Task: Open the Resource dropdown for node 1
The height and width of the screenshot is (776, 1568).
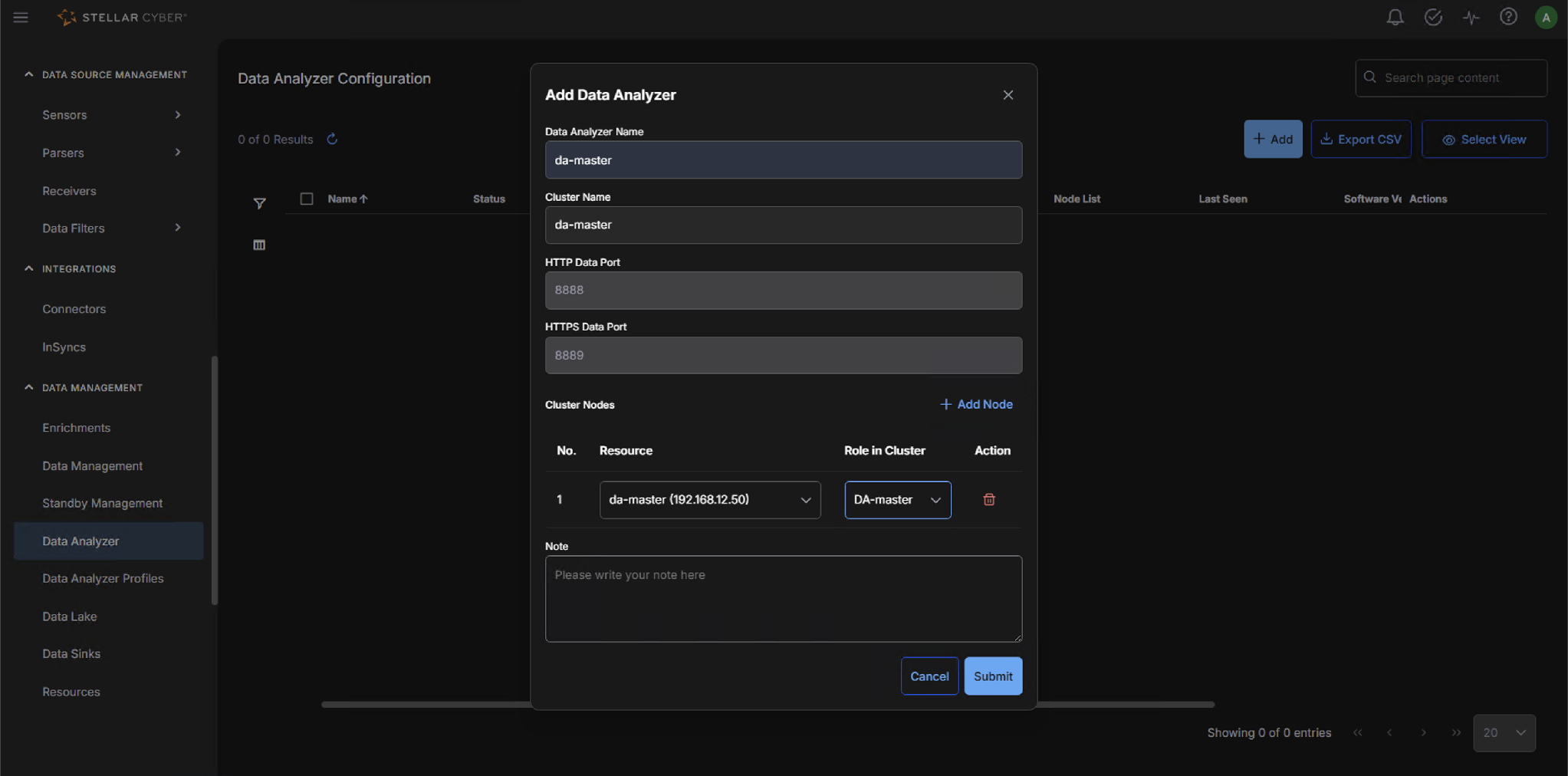Action: 710,500
